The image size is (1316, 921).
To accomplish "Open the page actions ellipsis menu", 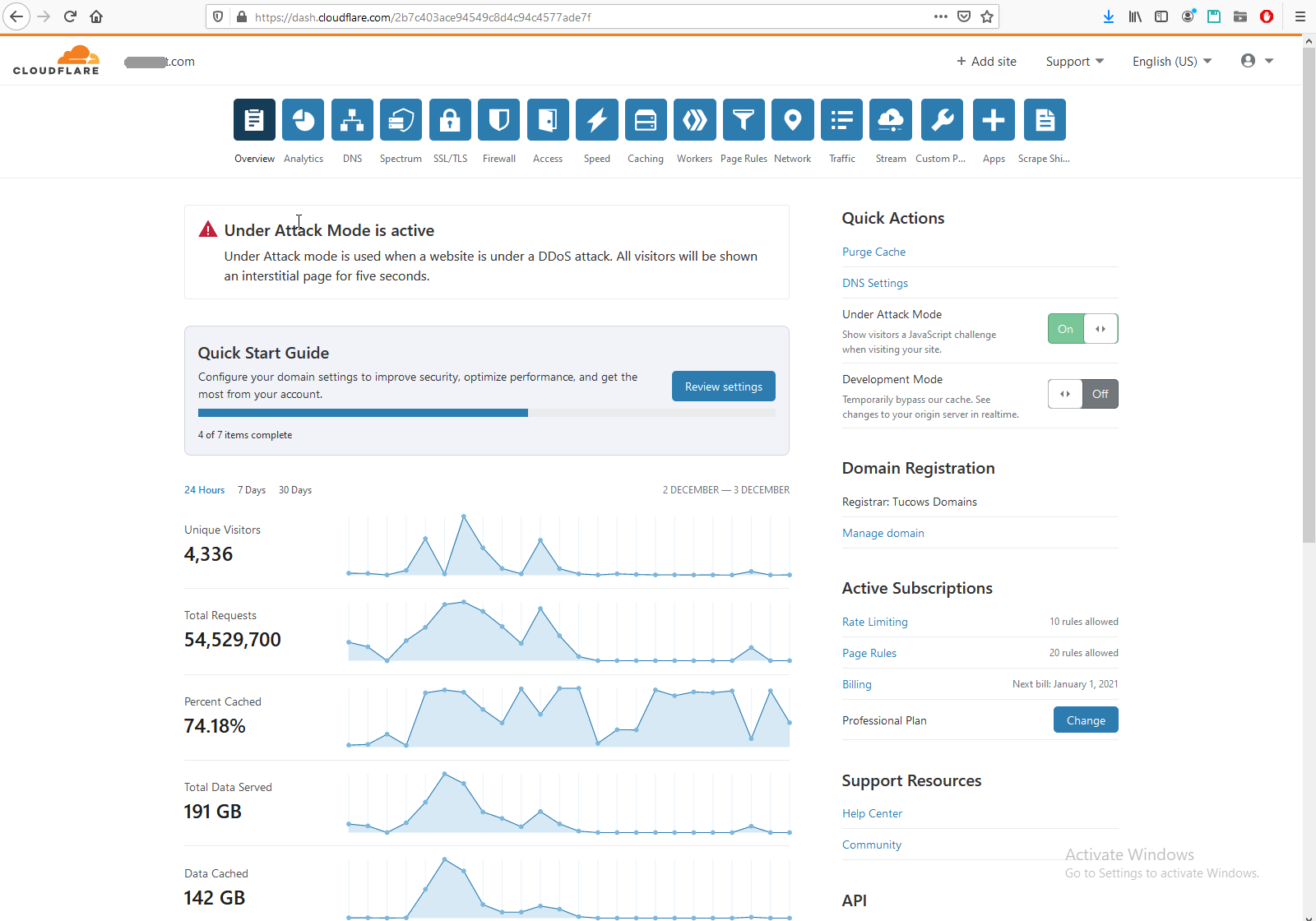I will (941, 16).
